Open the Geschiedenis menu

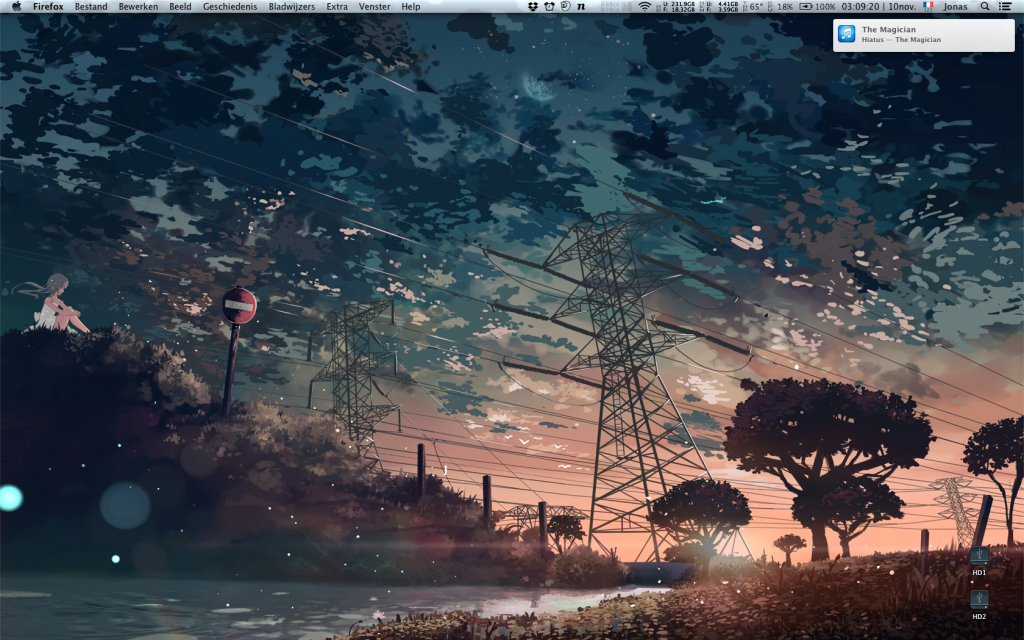coord(230,6)
